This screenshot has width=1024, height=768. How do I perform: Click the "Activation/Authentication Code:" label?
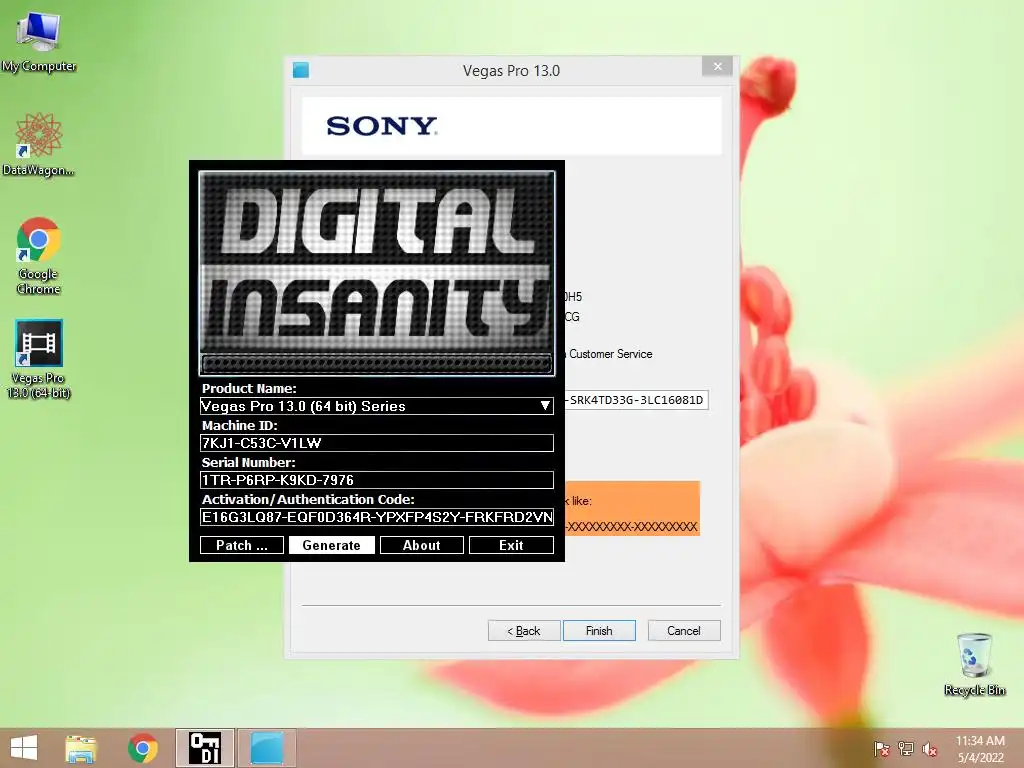coord(308,500)
